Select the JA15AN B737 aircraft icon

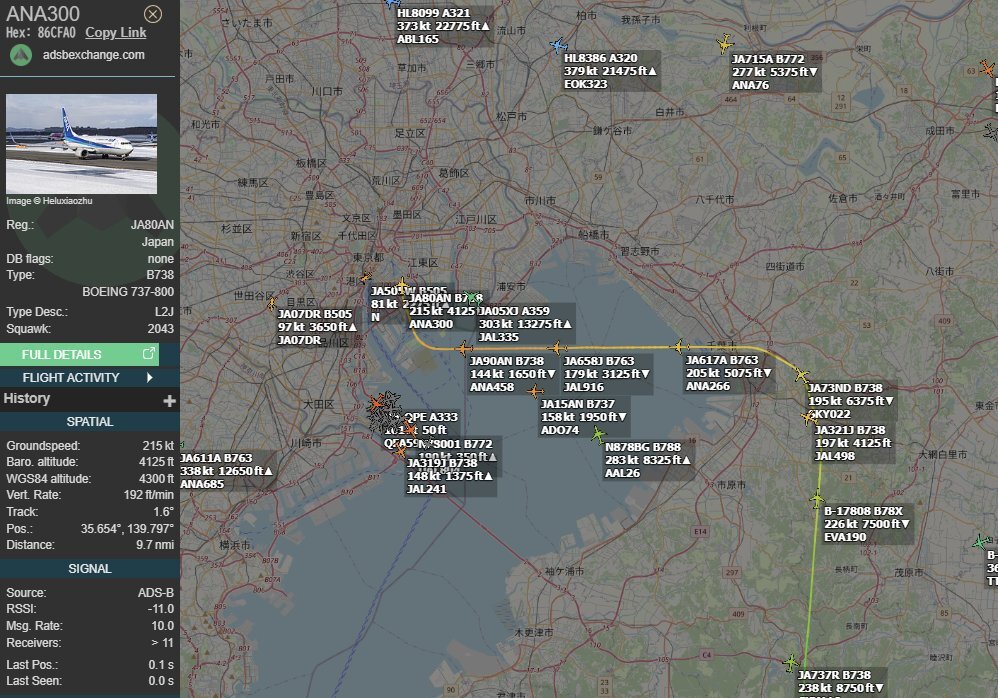(535, 391)
